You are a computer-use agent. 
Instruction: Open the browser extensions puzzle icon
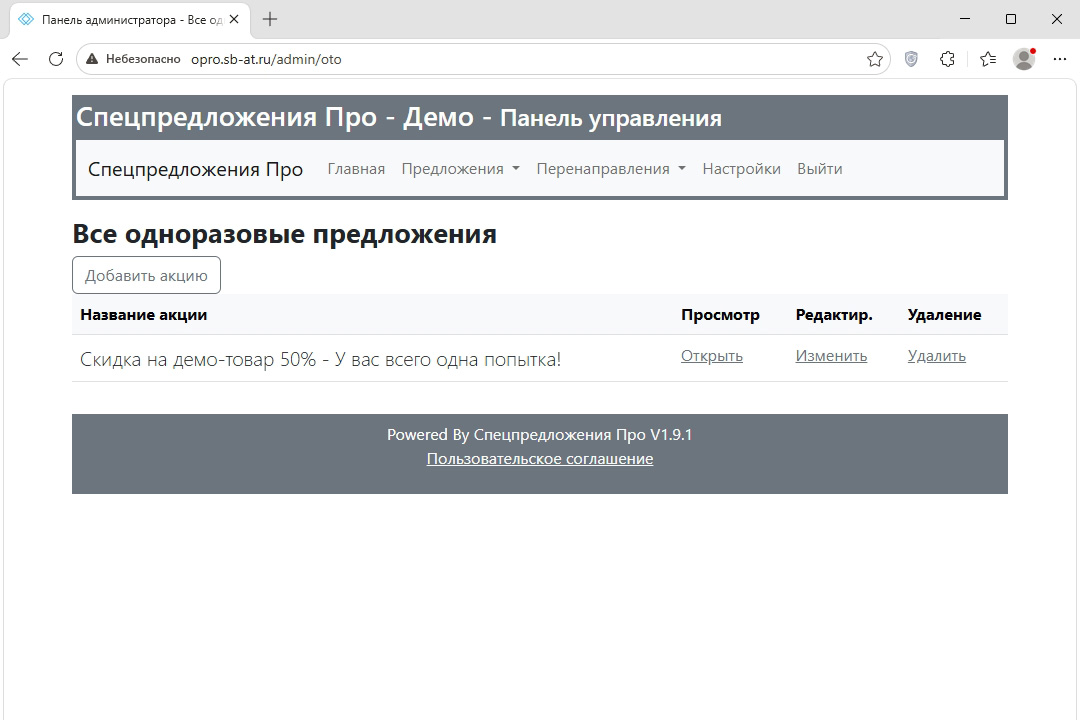click(948, 59)
